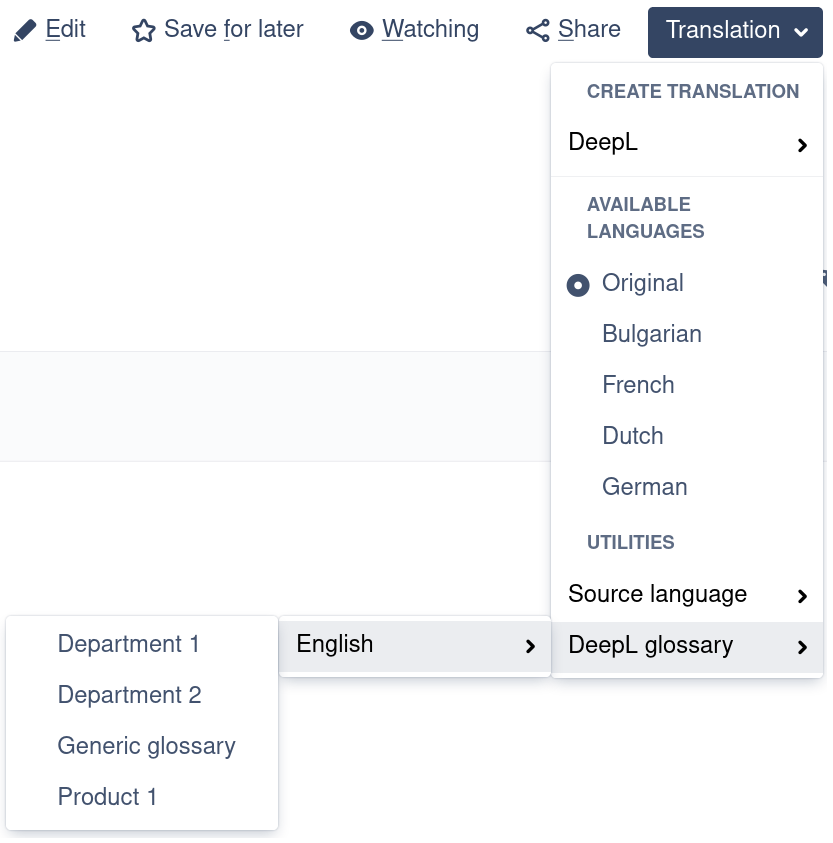Click the Edit pencil icon

tap(25, 31)
